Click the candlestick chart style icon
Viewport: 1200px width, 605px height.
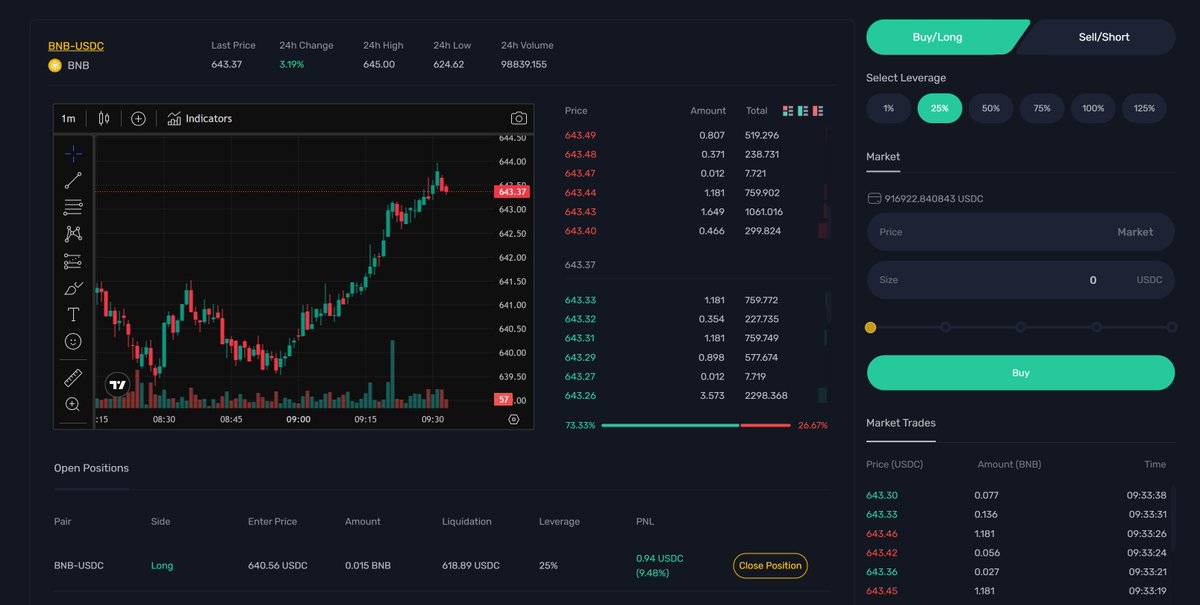tap(103, 117)
